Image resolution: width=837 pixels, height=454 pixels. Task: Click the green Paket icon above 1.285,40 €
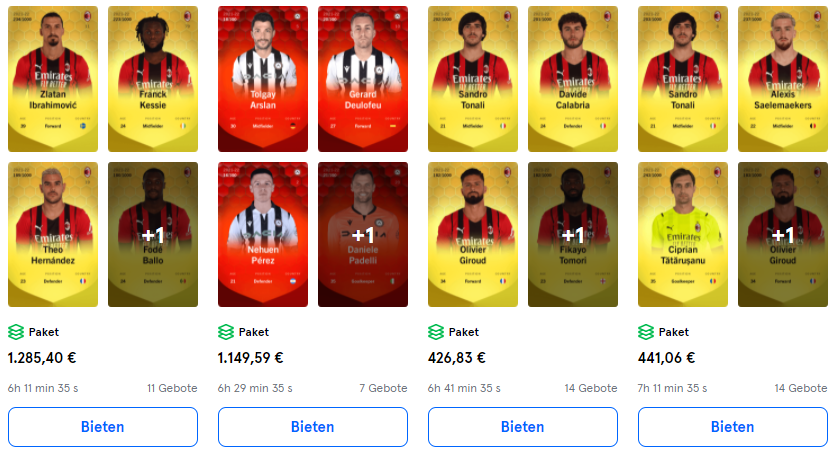click(16, 332)
